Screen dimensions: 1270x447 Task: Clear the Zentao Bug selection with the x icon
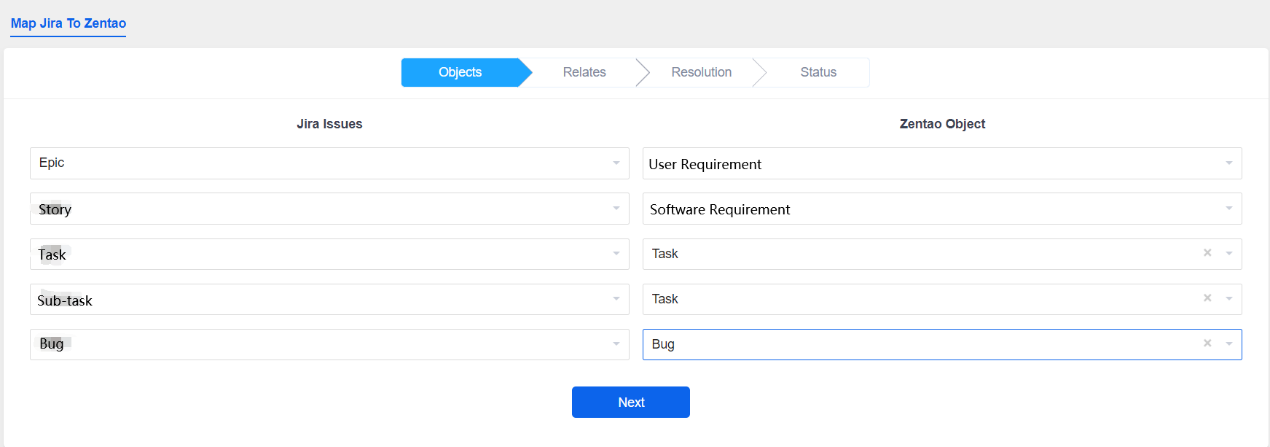[1207, 344]
